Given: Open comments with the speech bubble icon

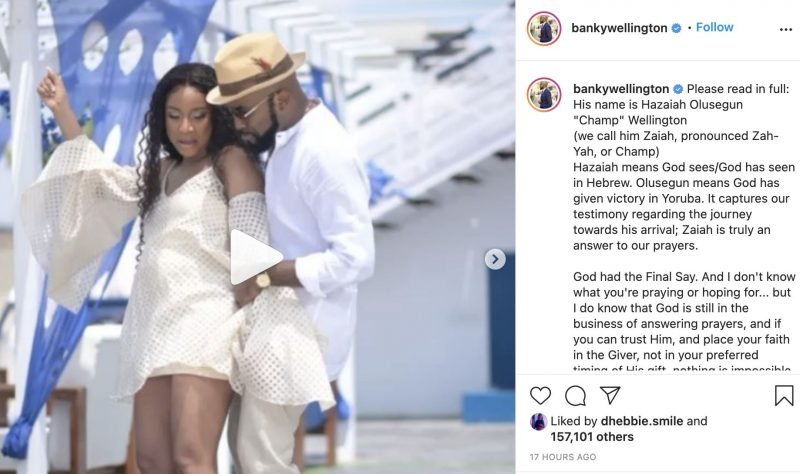Looking at the screenshot, I should coord(576,396).
